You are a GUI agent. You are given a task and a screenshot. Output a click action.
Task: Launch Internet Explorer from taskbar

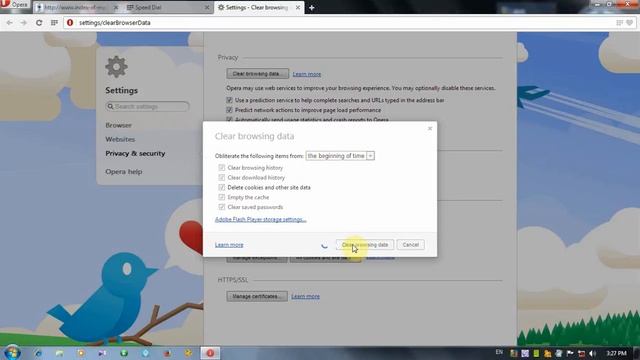coord(38,353)
